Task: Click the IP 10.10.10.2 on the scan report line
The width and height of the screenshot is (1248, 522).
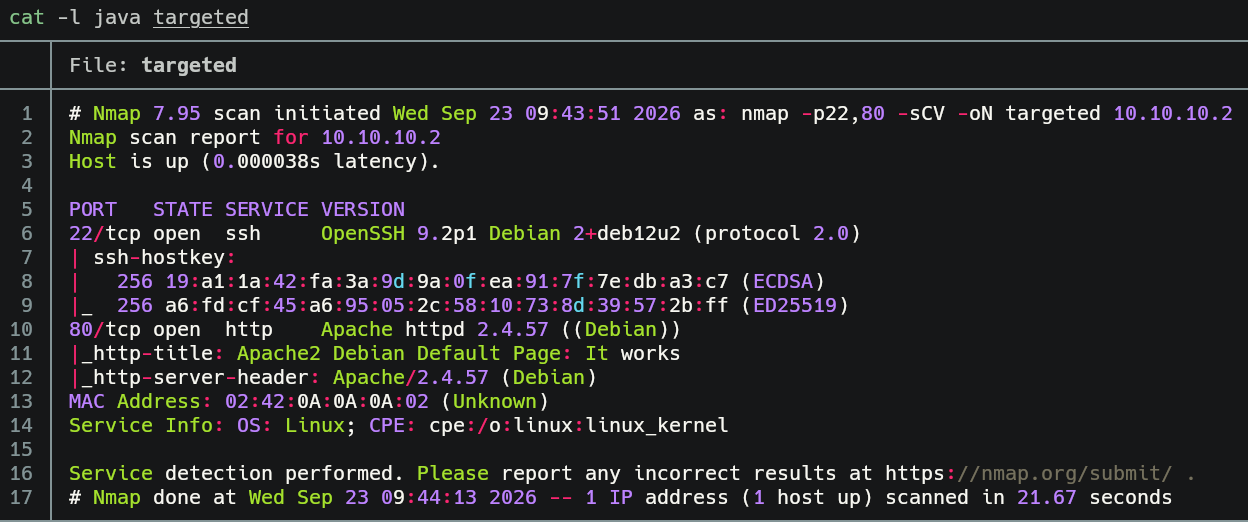Action: [x=381, y=137]
